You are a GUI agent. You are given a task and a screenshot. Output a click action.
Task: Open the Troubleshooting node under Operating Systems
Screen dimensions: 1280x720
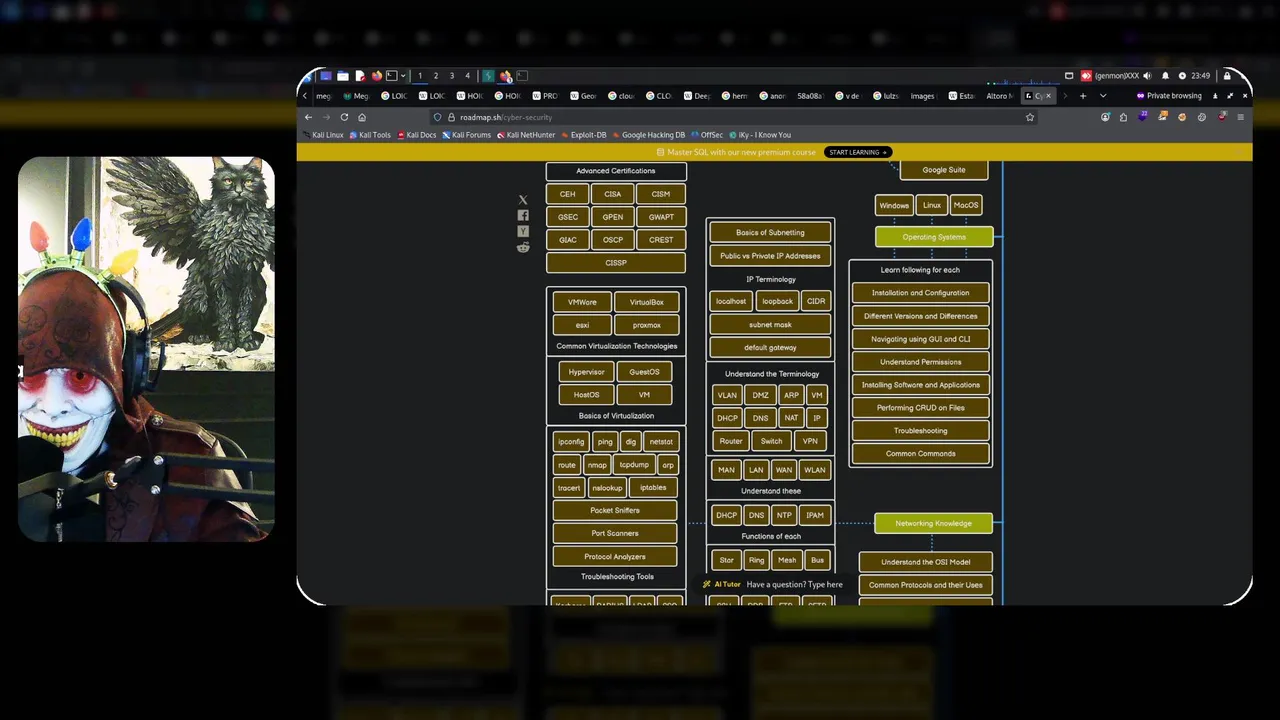tap(921, 431)
